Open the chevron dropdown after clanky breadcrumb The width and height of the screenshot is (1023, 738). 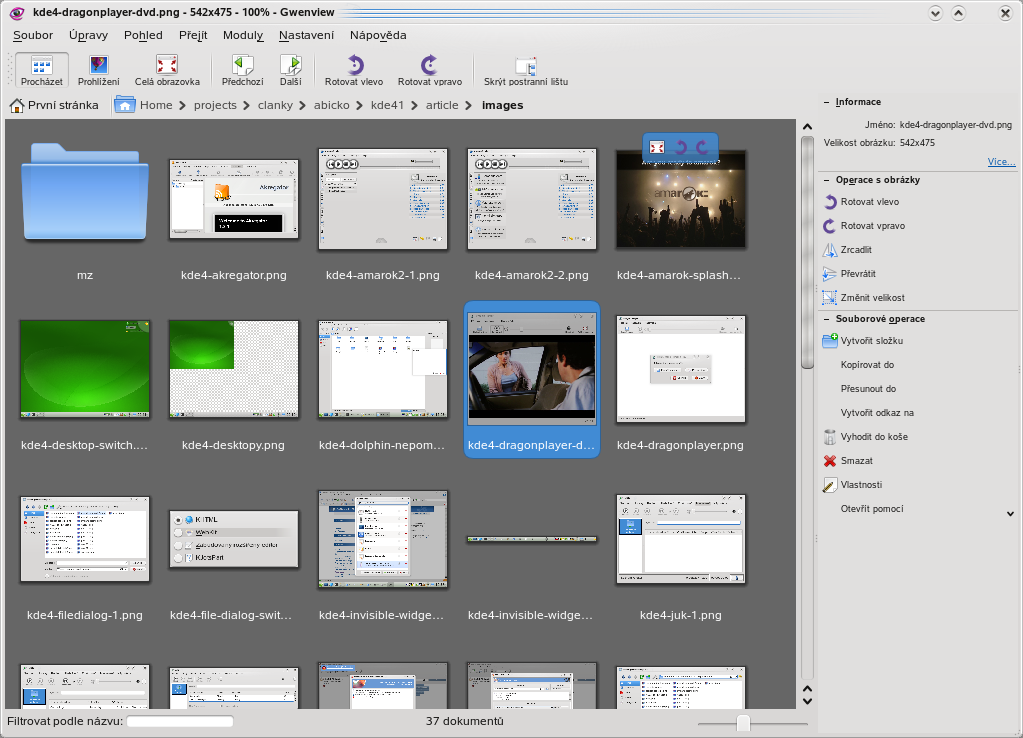click(x=303, y=106)
